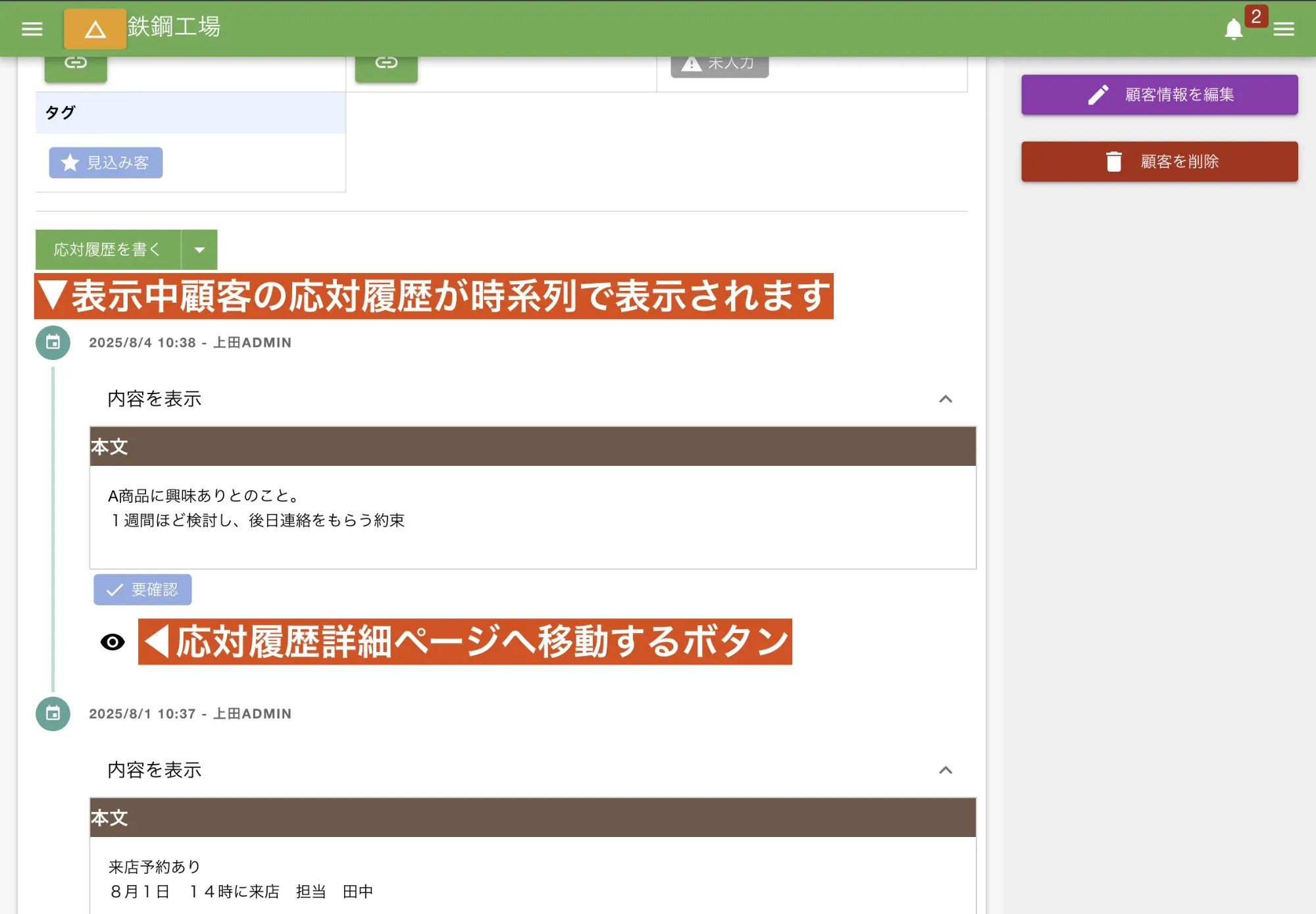Click the 顧客を削除 button
The image size is (1316, 914).
[x=1159, y=161]
